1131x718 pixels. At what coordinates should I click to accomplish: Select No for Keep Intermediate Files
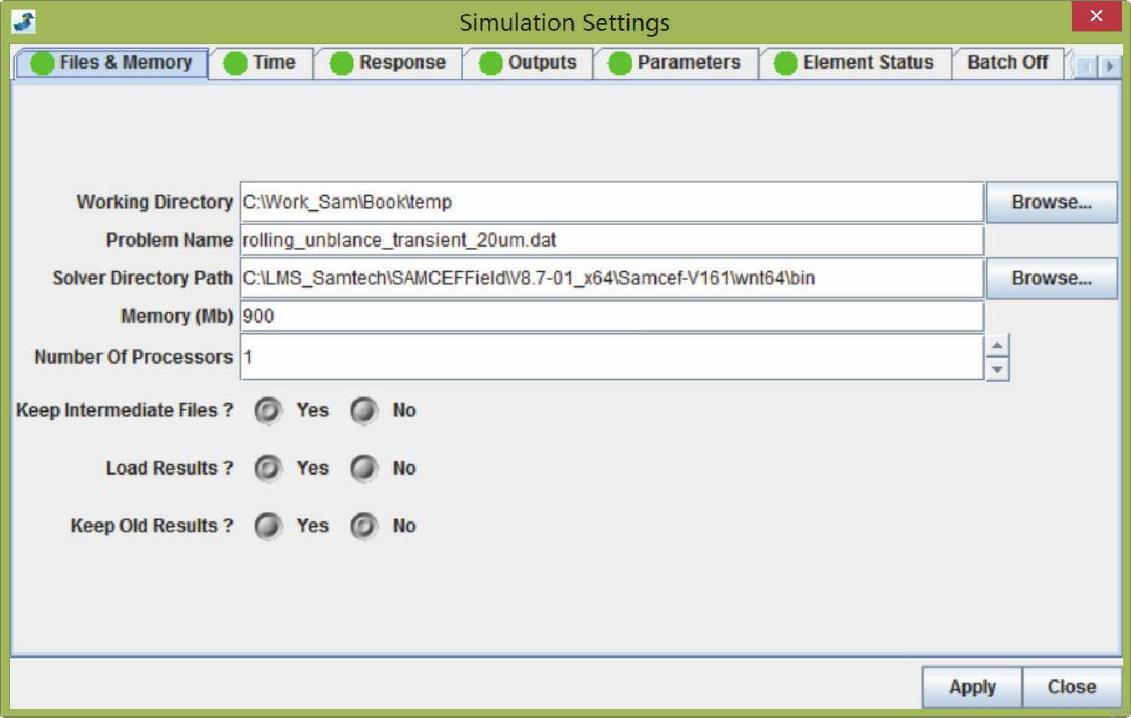[x=364, y=411]
